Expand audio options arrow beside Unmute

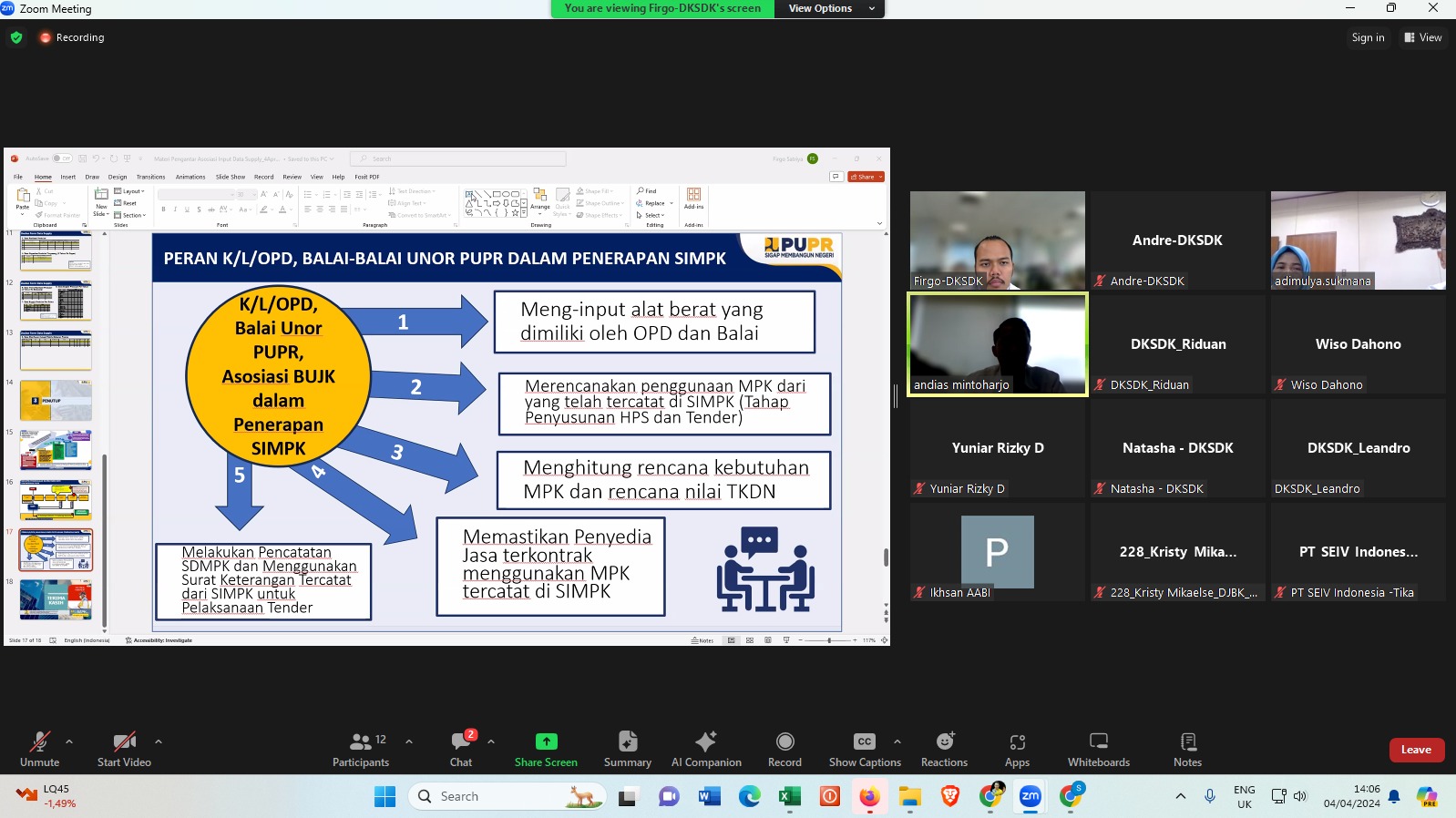pyautogui.click(x=69, y=741)
